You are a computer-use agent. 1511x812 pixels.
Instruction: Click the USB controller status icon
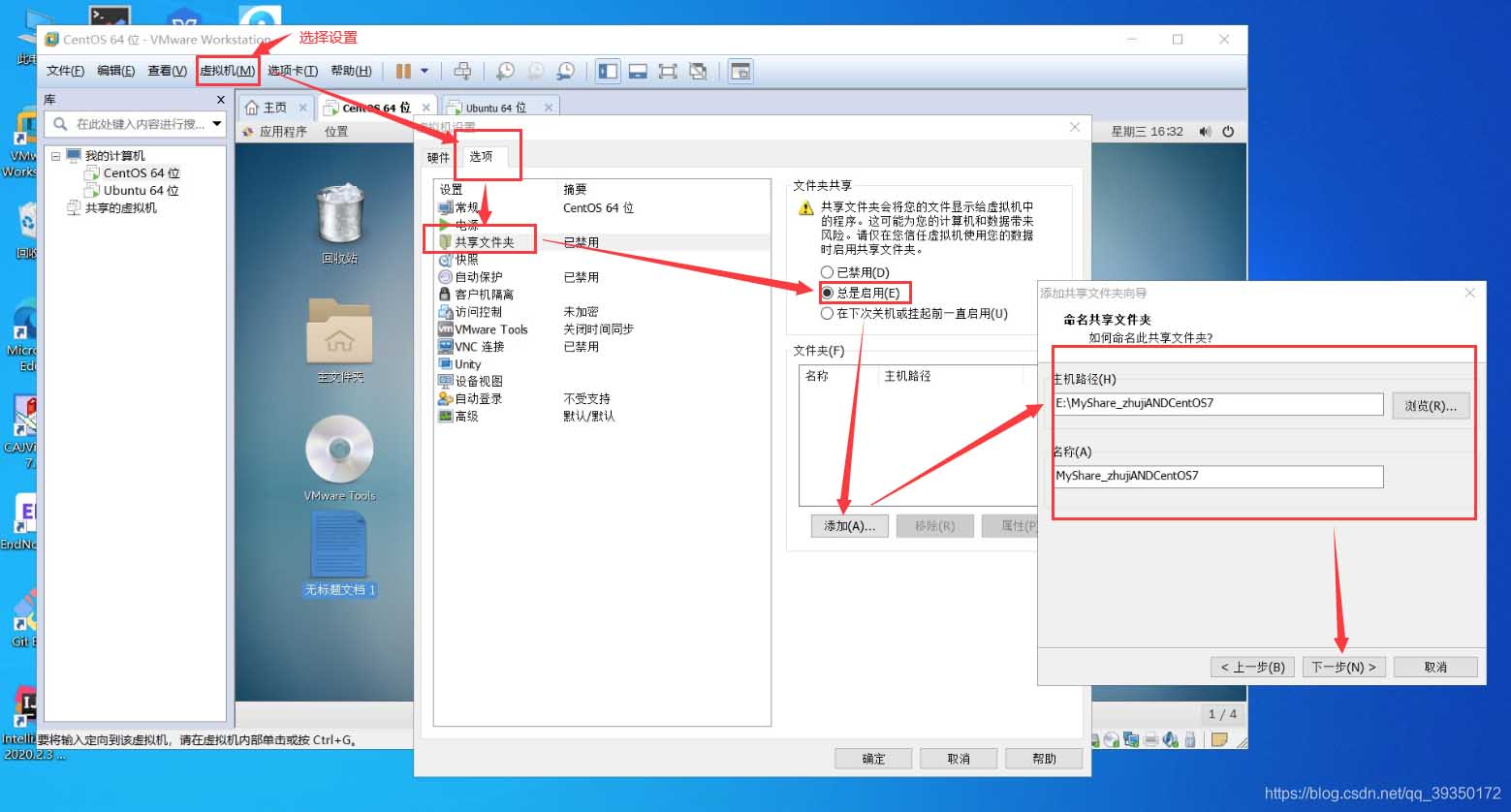point(1190,739)
